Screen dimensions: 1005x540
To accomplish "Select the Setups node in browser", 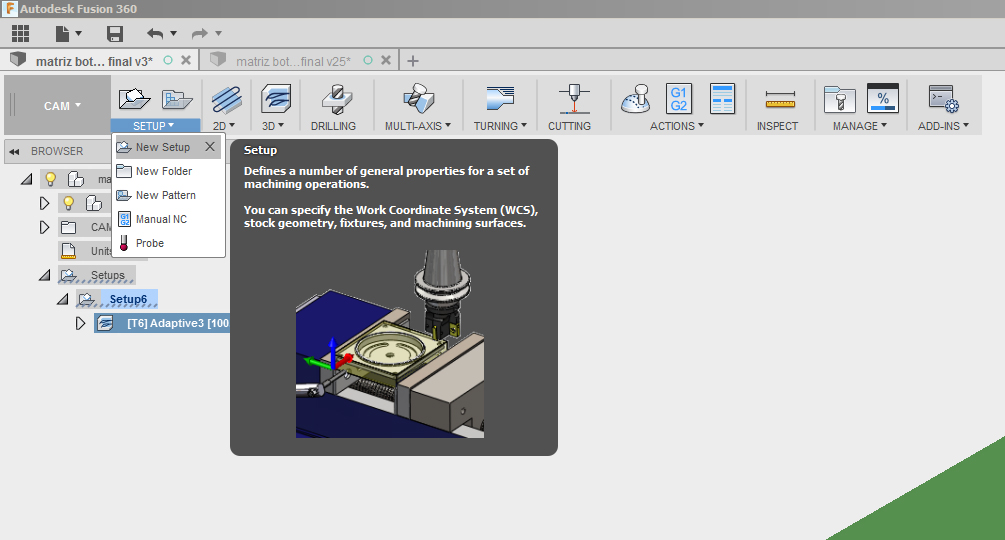I will [97, 275].
